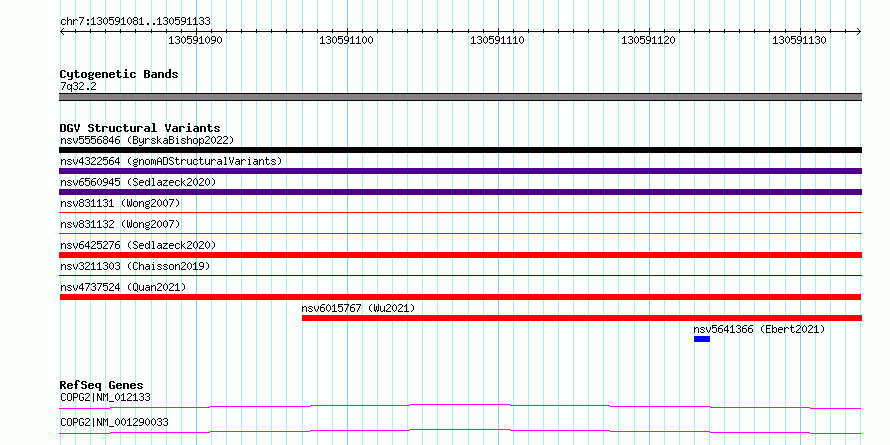Open the COPG2|NM_001290033 transcript label

point(114,422)
